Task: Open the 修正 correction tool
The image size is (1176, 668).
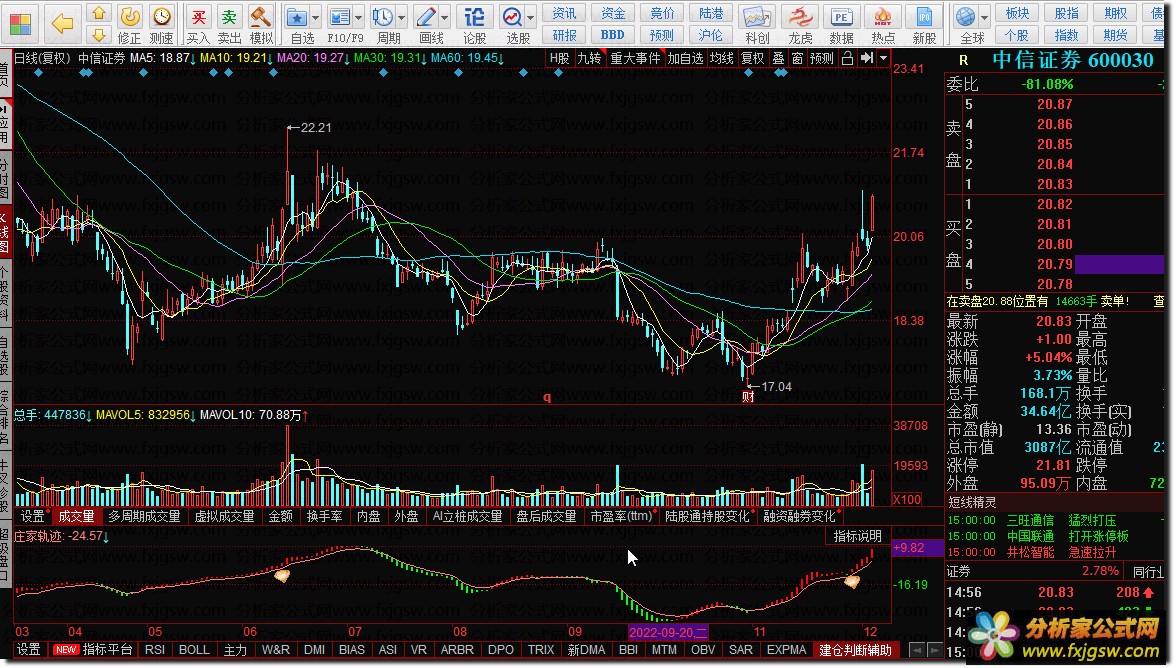Action: coord(130,24)
